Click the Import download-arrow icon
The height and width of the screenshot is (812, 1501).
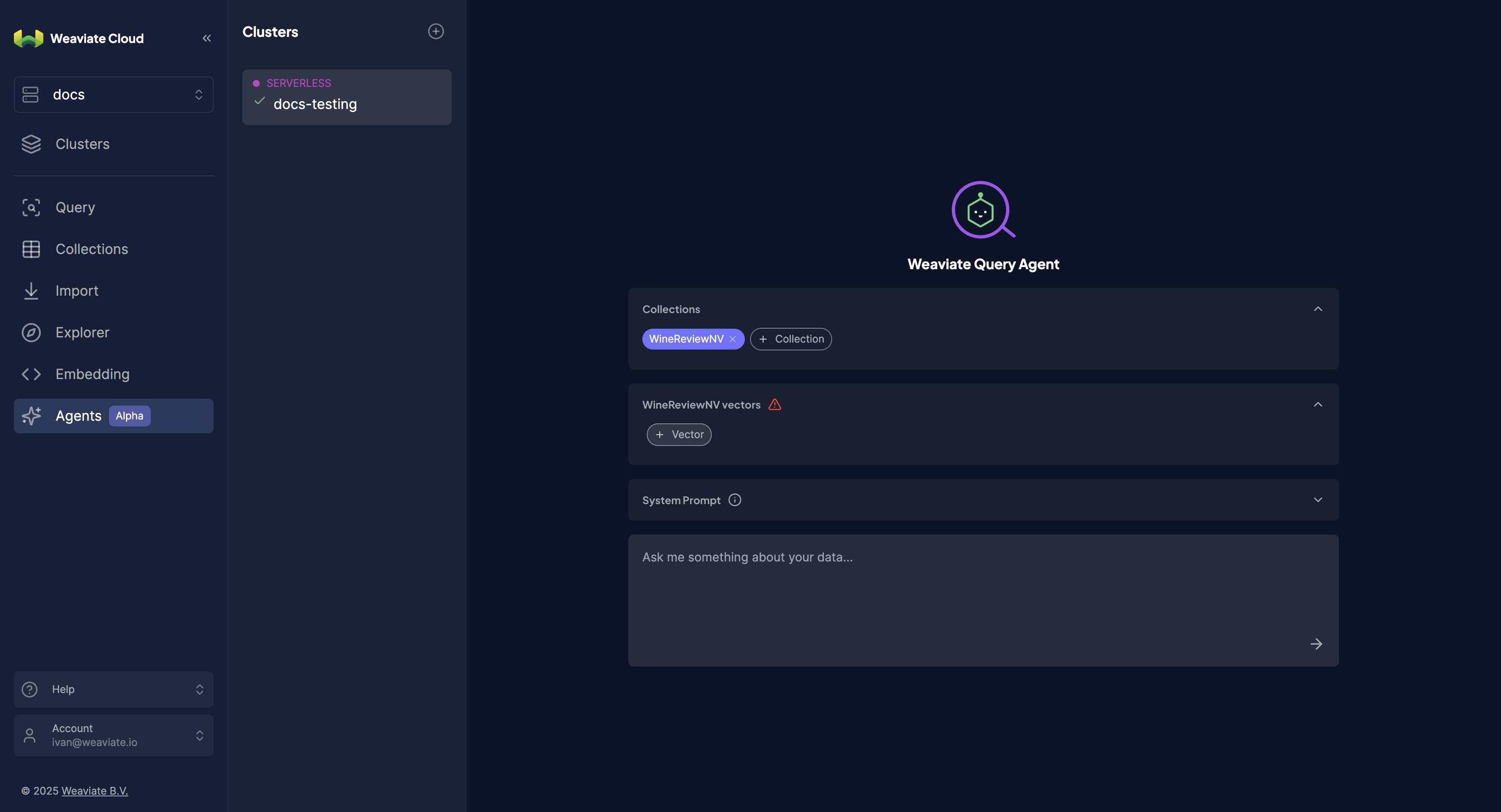point(31,290)
